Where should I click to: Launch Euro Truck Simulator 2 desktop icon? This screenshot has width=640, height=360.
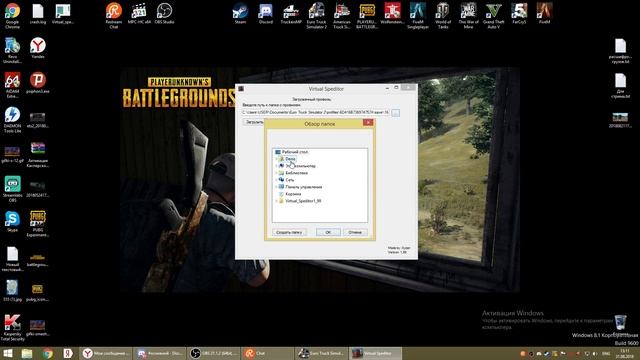tap(317, 16)
